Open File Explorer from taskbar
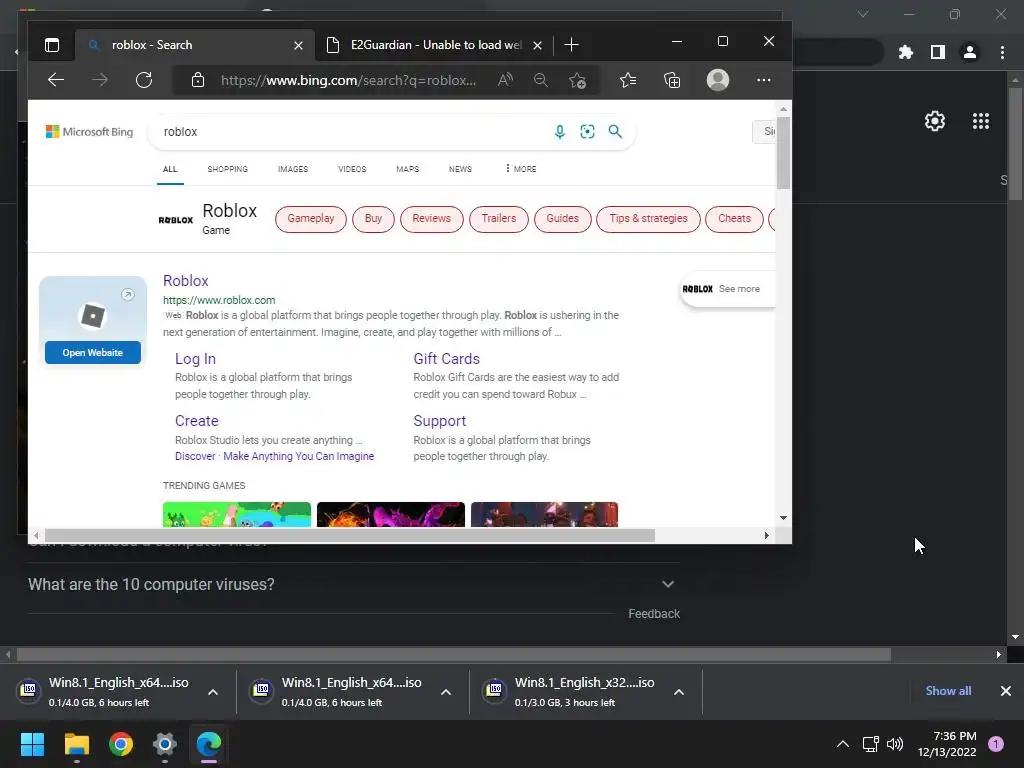Image resolution: width=1024 pixels, height=768 pixels. [x=76, y=744]
